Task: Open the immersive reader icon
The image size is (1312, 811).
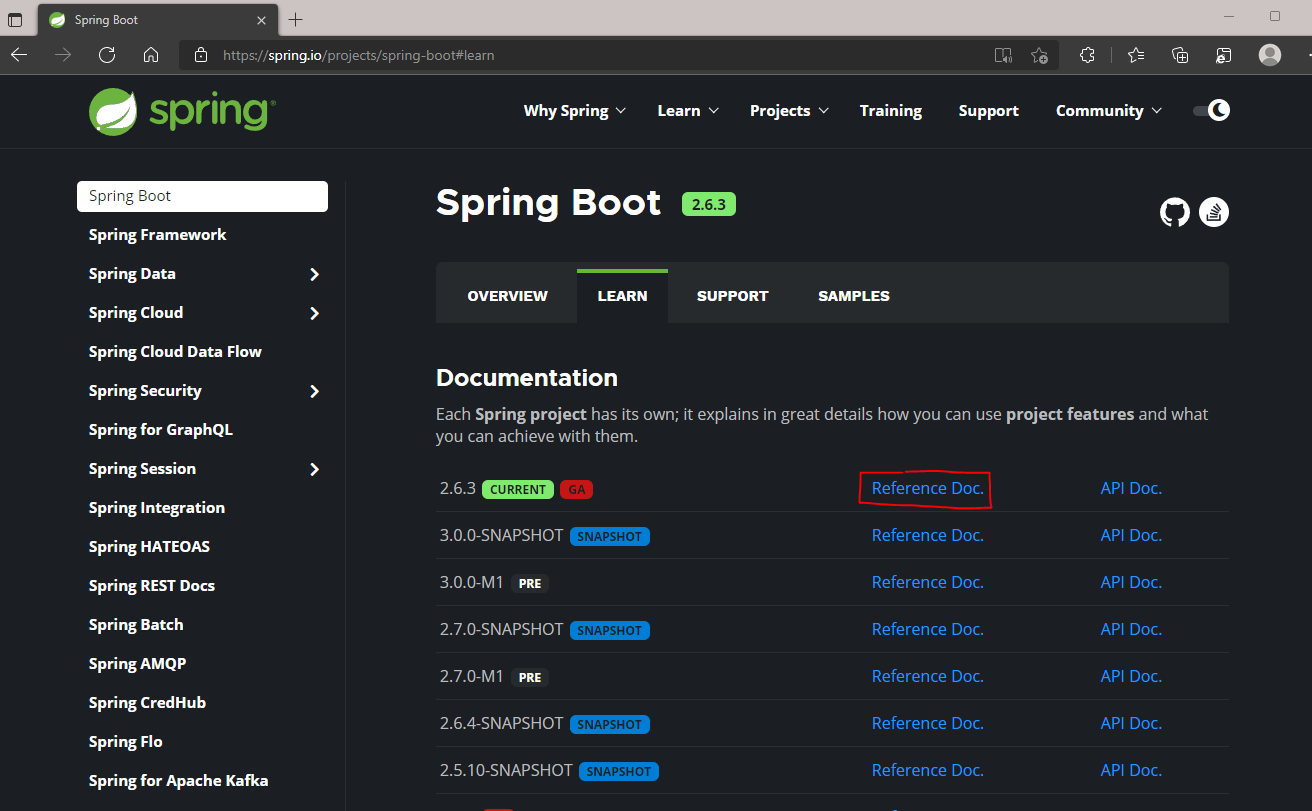Action: click(x=1003, y=55)
